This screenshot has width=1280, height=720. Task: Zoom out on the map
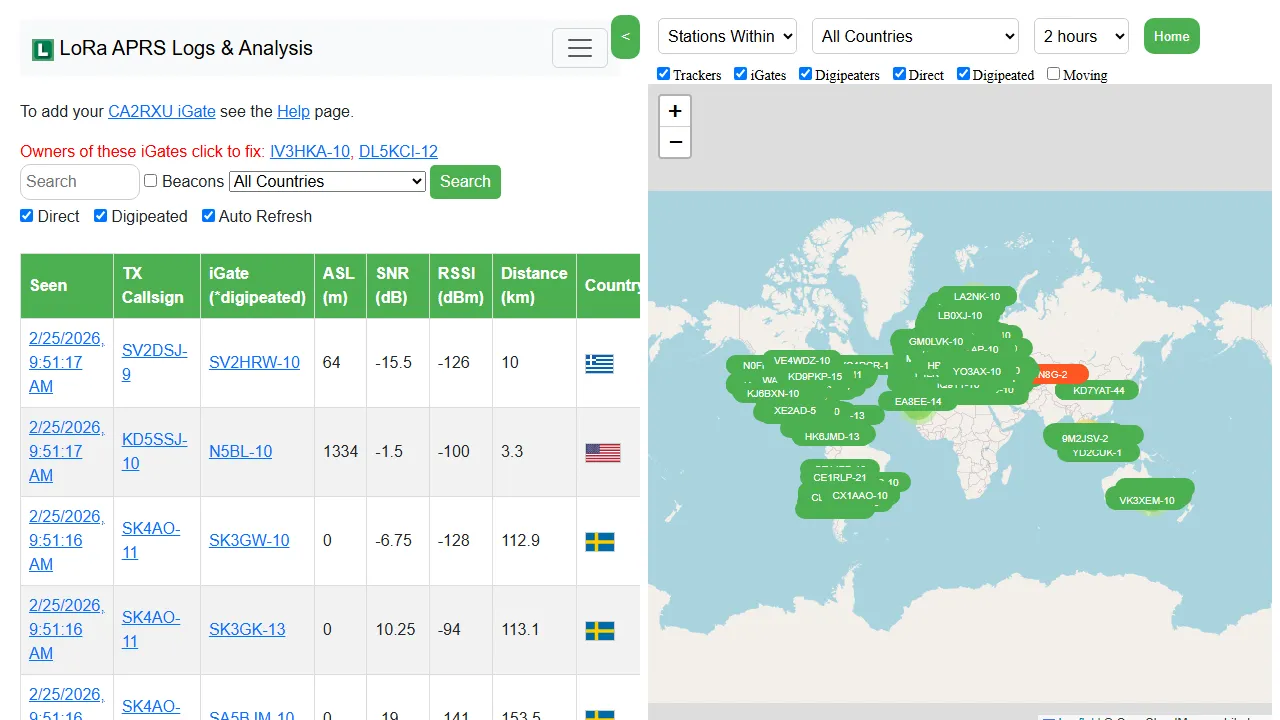(x=675, y=142)
